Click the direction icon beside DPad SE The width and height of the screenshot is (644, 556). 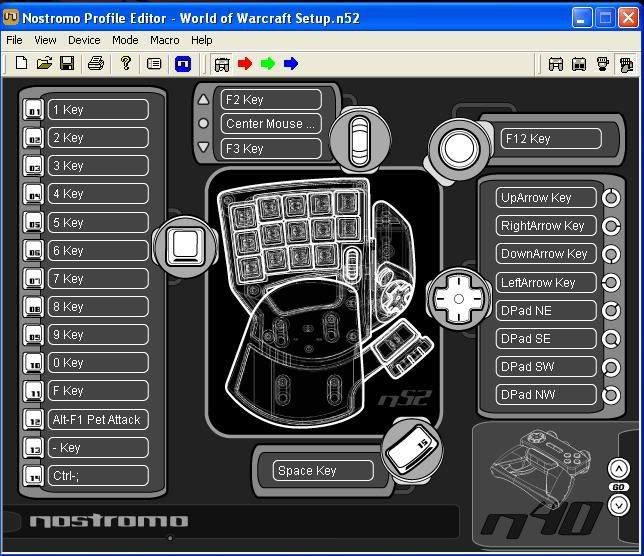click(611, 339)
